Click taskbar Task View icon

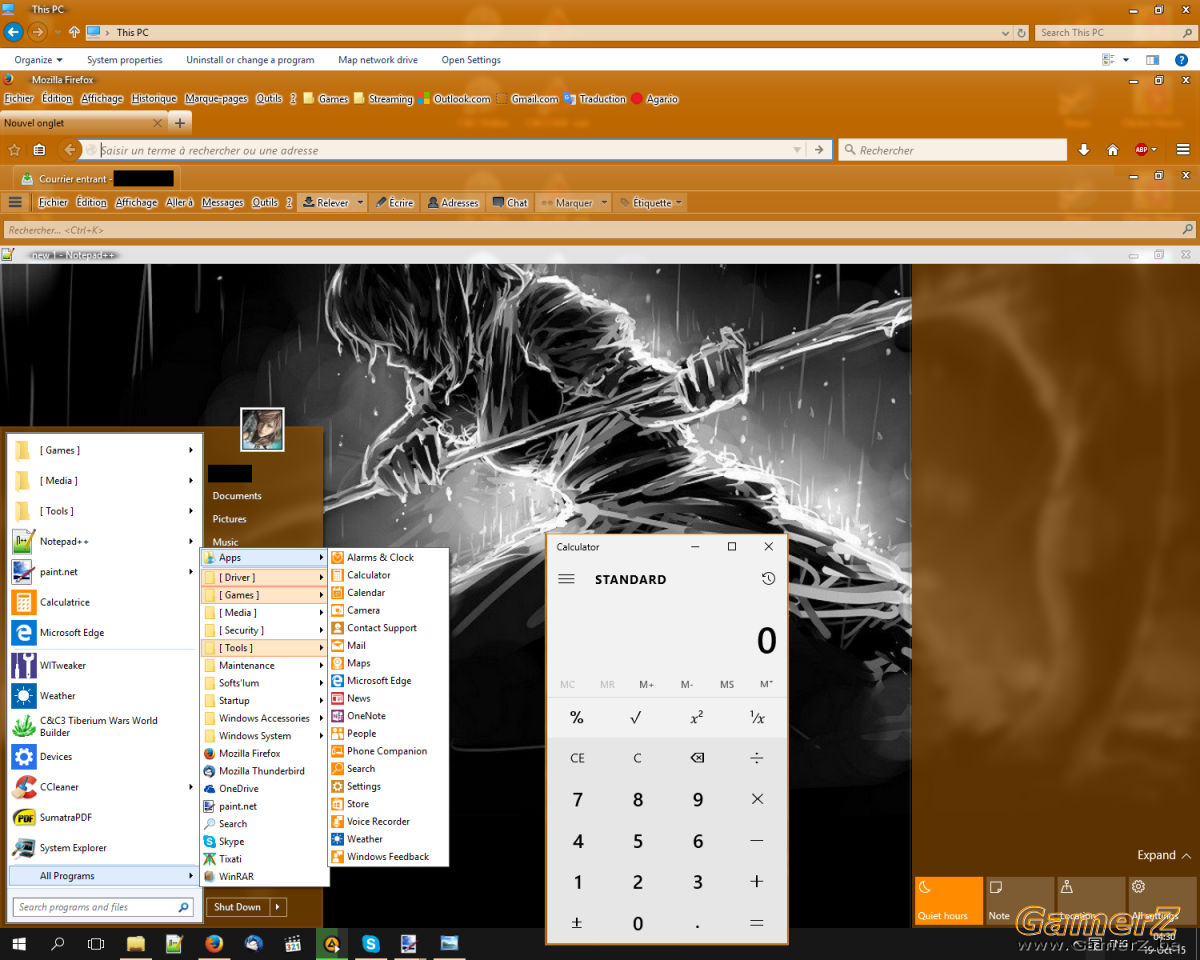click(x=96, y=943)
